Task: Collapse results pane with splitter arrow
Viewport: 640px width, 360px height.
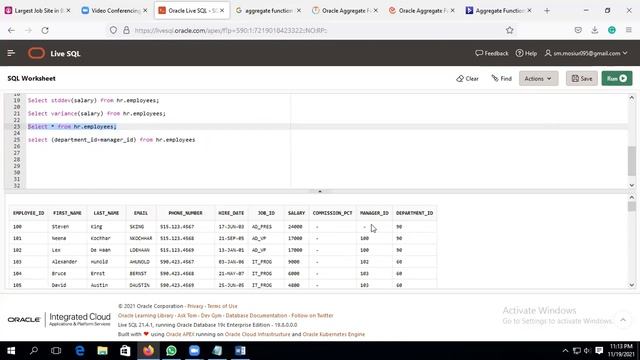Action: pyautogui.click(x=320, y=191)
